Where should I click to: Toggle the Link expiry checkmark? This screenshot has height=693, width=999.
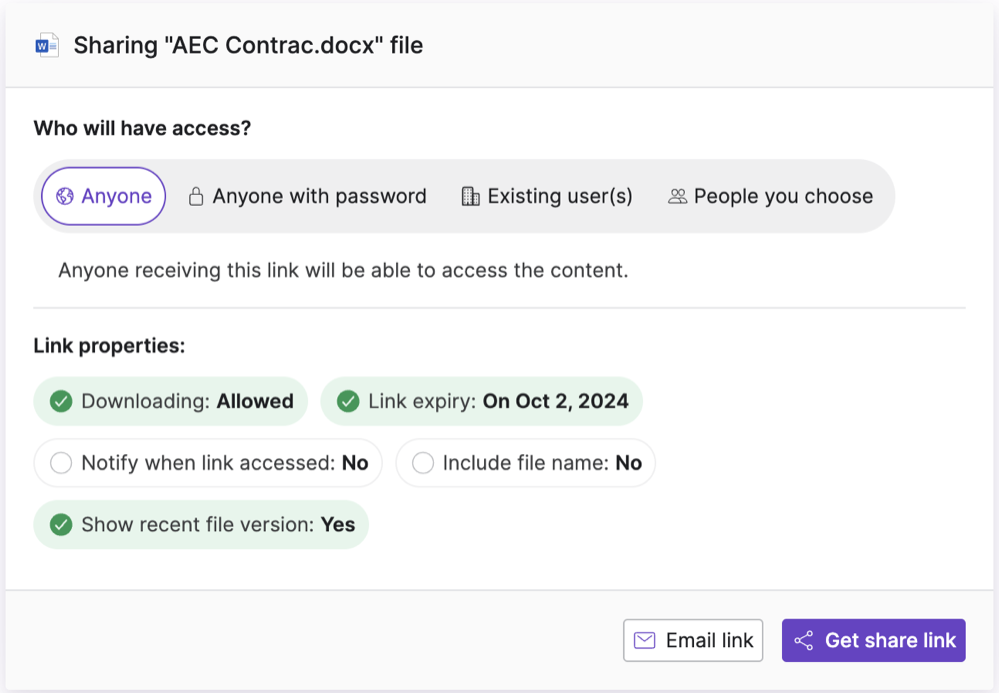tap(348, 401)
